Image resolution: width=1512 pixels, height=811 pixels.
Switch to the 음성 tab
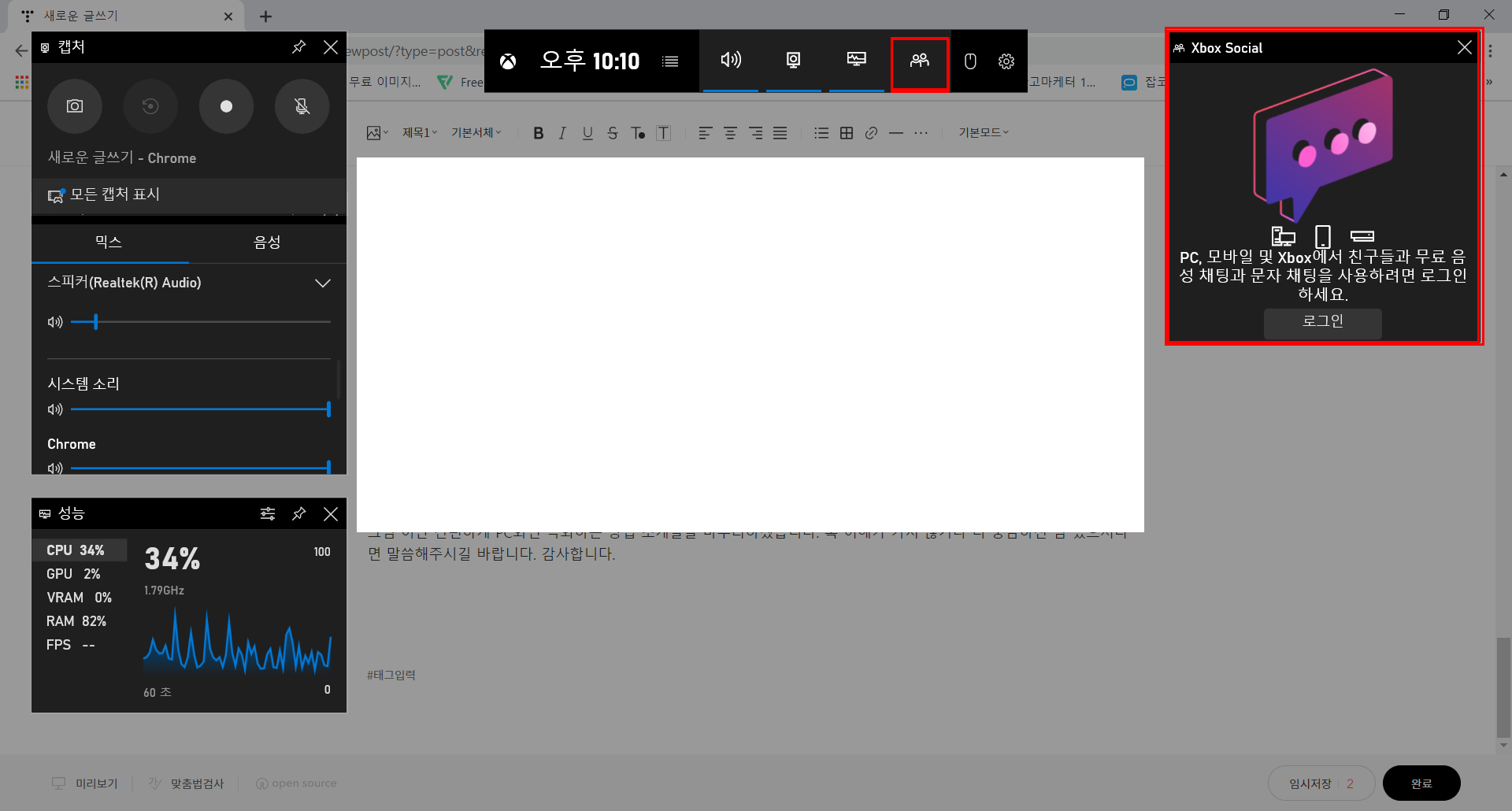pos(268,242)
